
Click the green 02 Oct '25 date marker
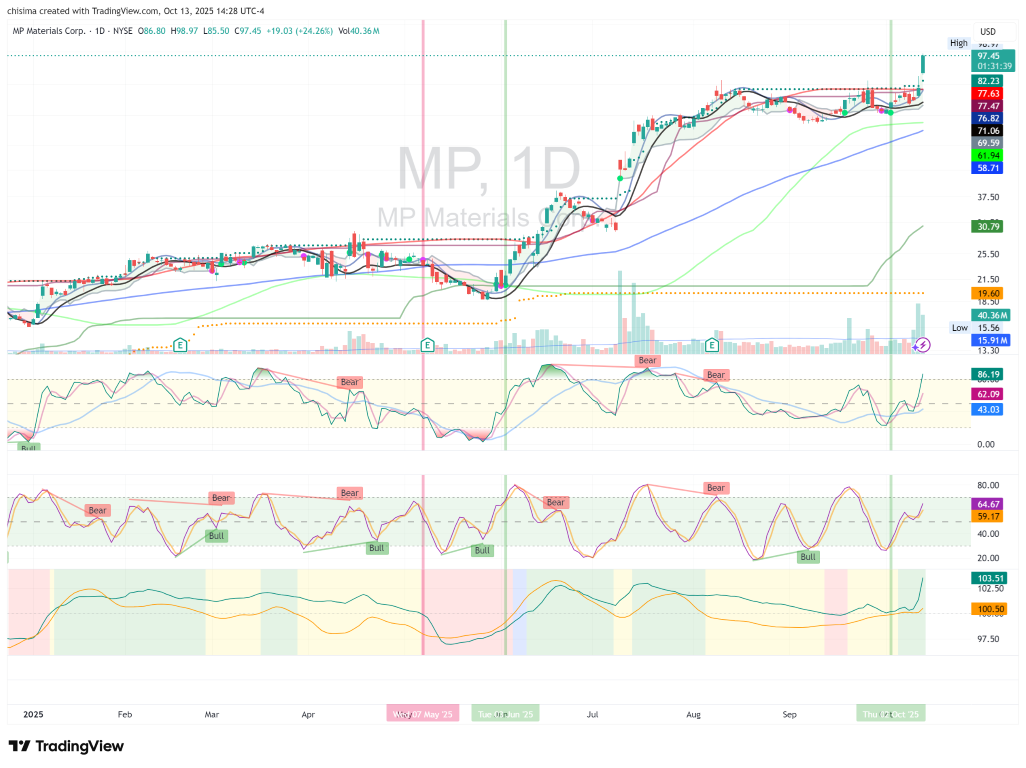point(891,714)
